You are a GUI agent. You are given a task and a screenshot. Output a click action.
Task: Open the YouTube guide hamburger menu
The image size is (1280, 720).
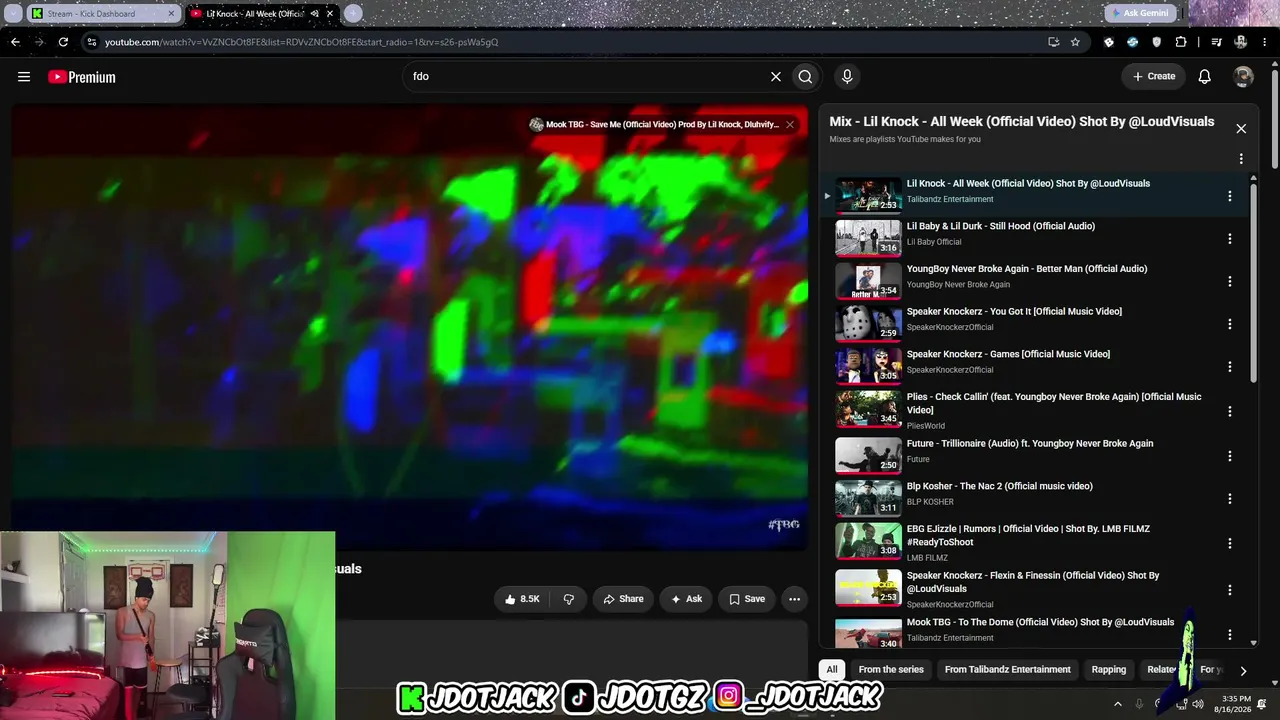[x=24, y=77]
